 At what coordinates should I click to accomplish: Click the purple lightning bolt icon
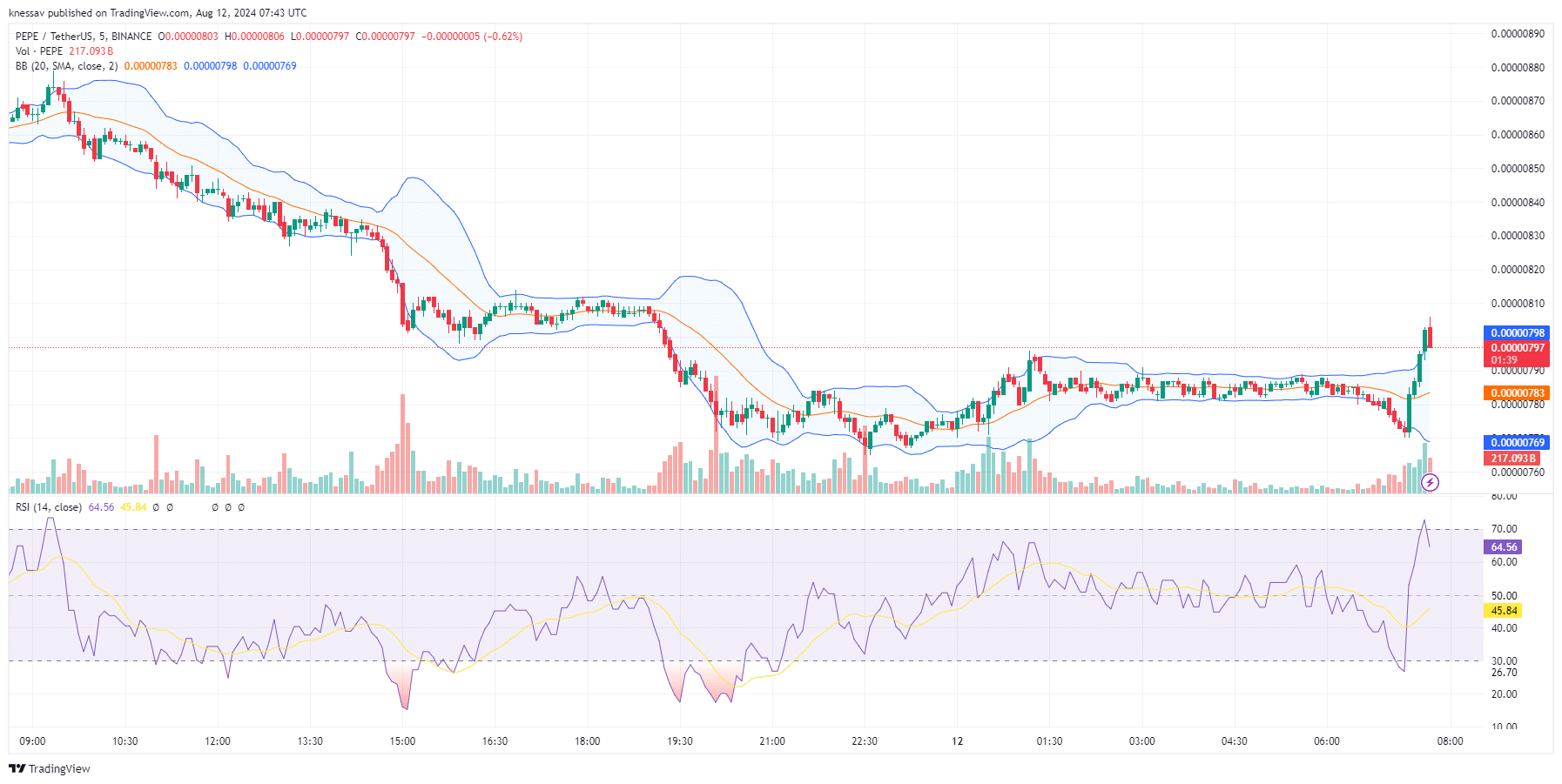click(x=1430, y=482)
